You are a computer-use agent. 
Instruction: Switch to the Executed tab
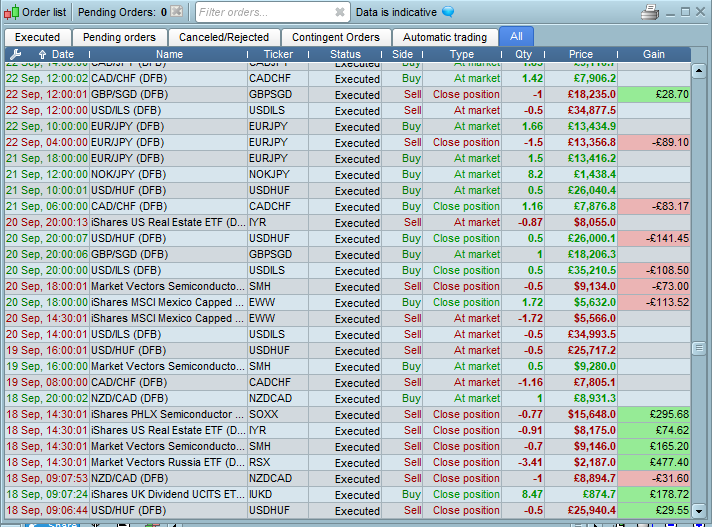37,37
